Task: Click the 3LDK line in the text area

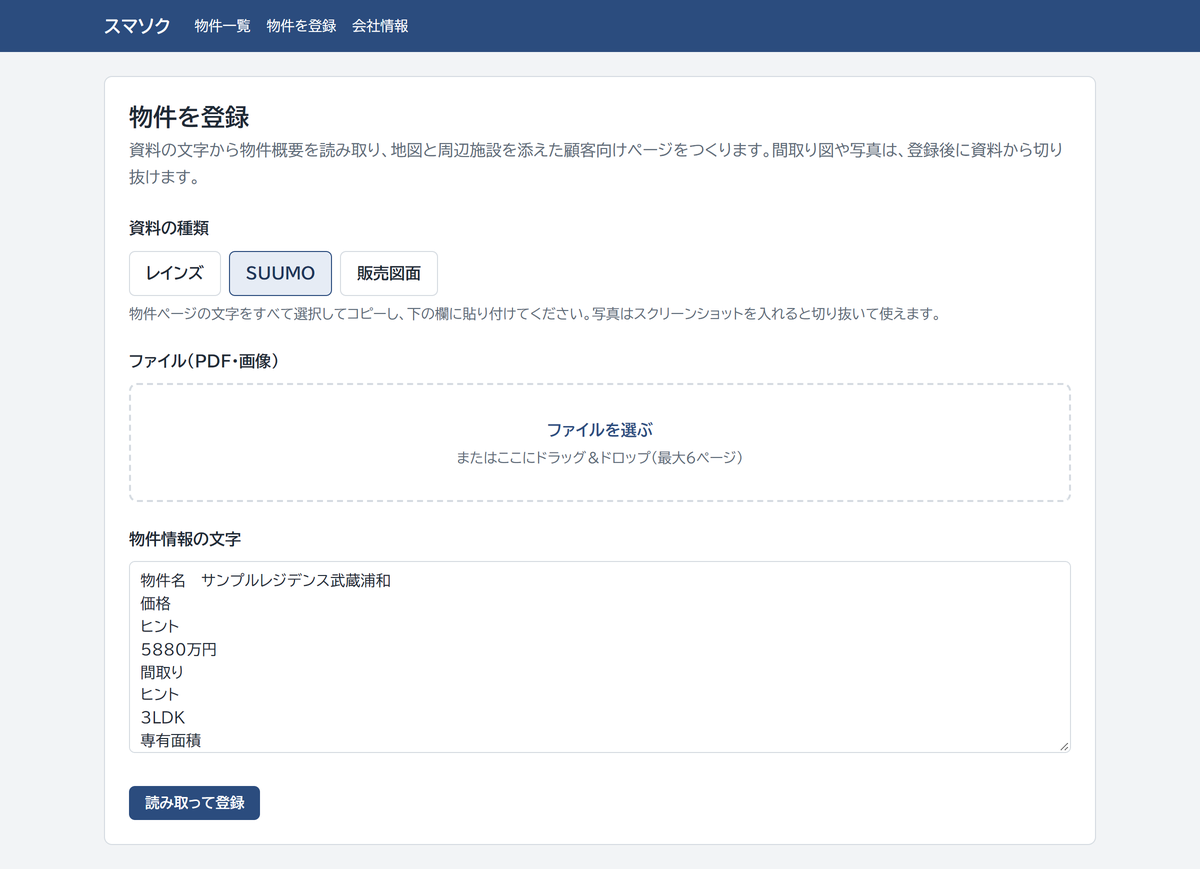Action: (x=163, y=718)
